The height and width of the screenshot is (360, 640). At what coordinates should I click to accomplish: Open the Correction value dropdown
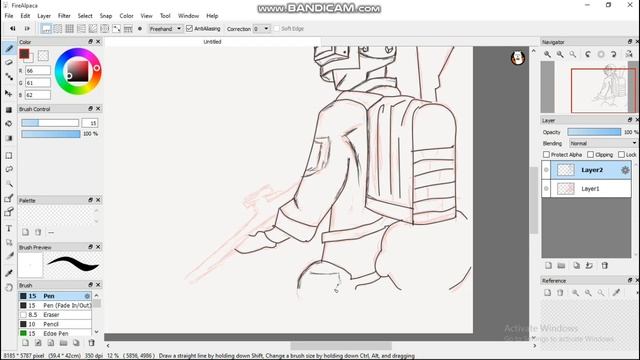261,29
